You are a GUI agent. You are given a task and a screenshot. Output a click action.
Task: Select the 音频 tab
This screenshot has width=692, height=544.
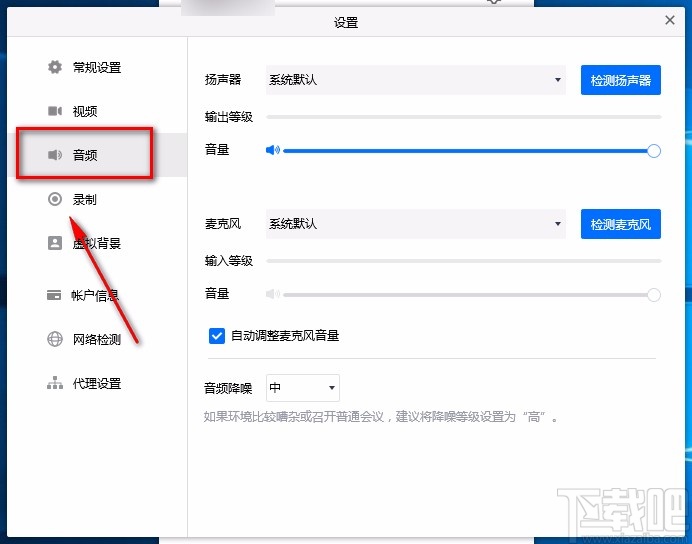pyautogui.click(x=97, y=155)
